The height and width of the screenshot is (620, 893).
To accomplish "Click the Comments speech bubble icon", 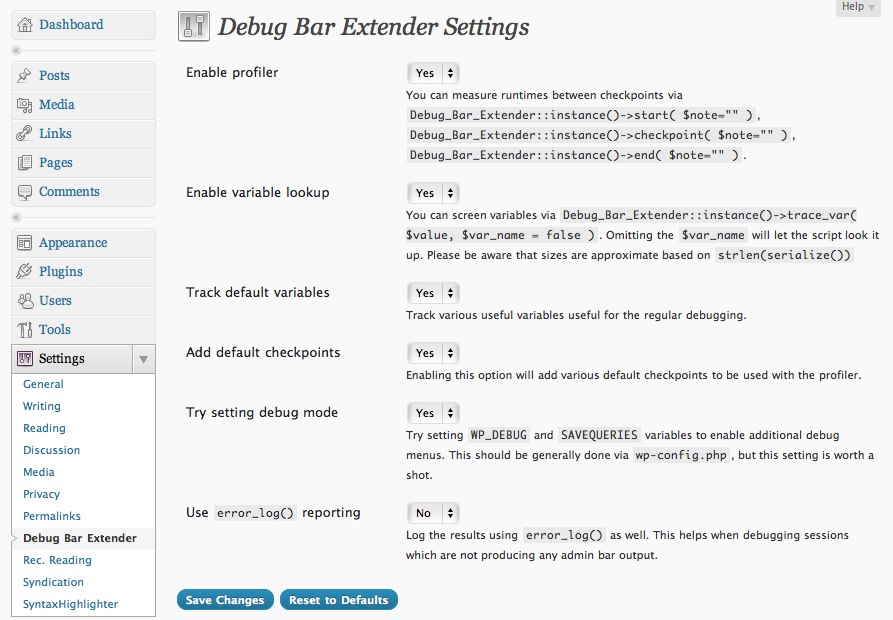I will pos(25,192).
